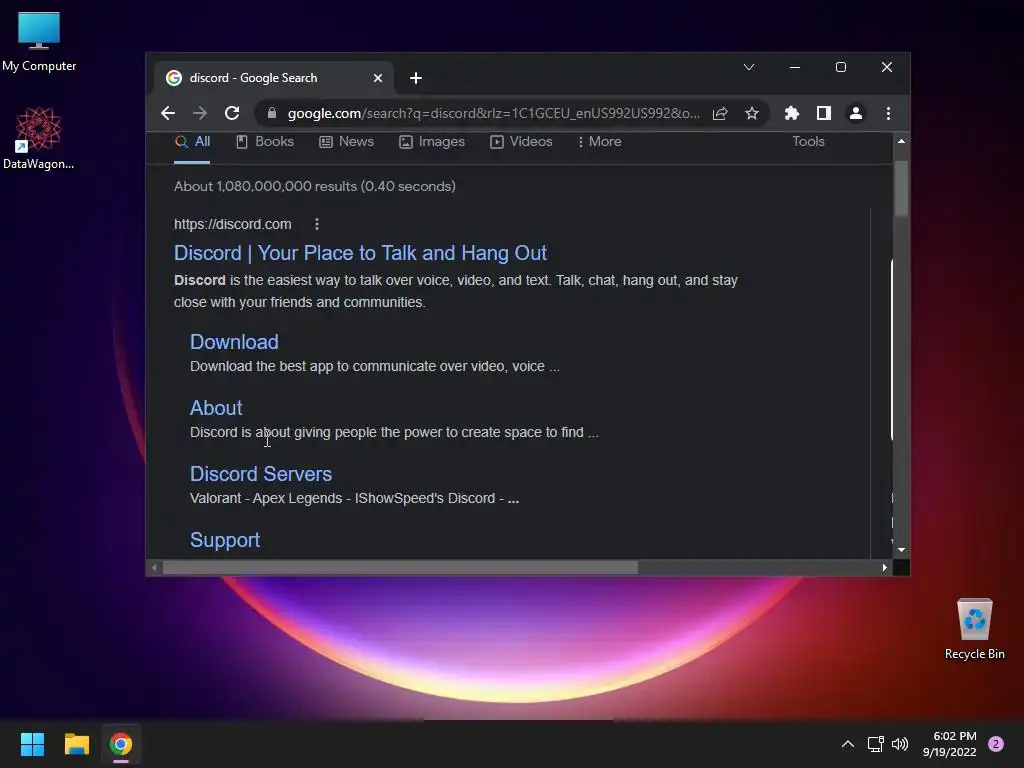The width and height of the screenshot is (1024, 768).
Task: Open the Support sitelink
Action: (x=225, y=539)
